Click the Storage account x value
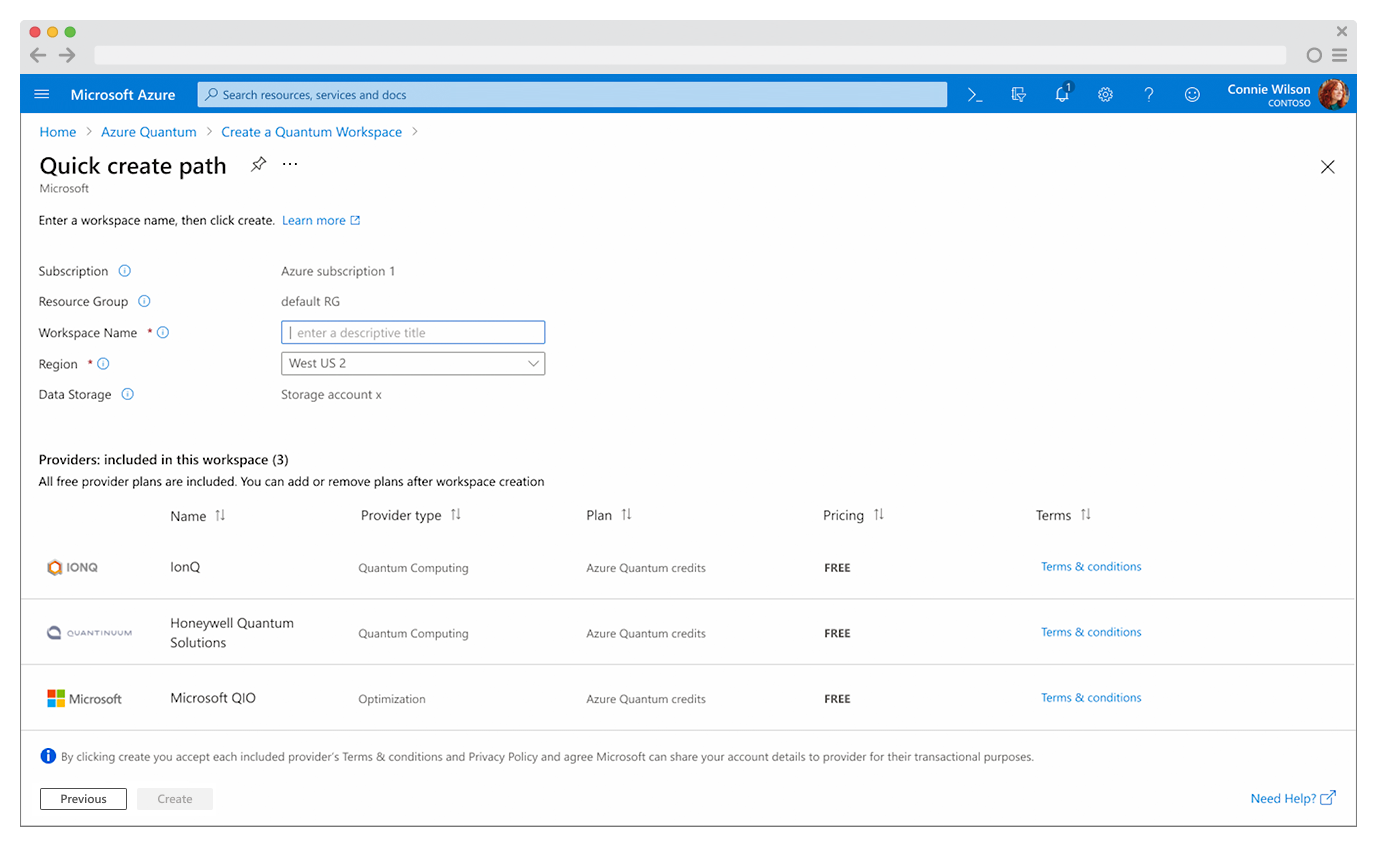This screenshot has width=1377, height=847. (331, 394)
